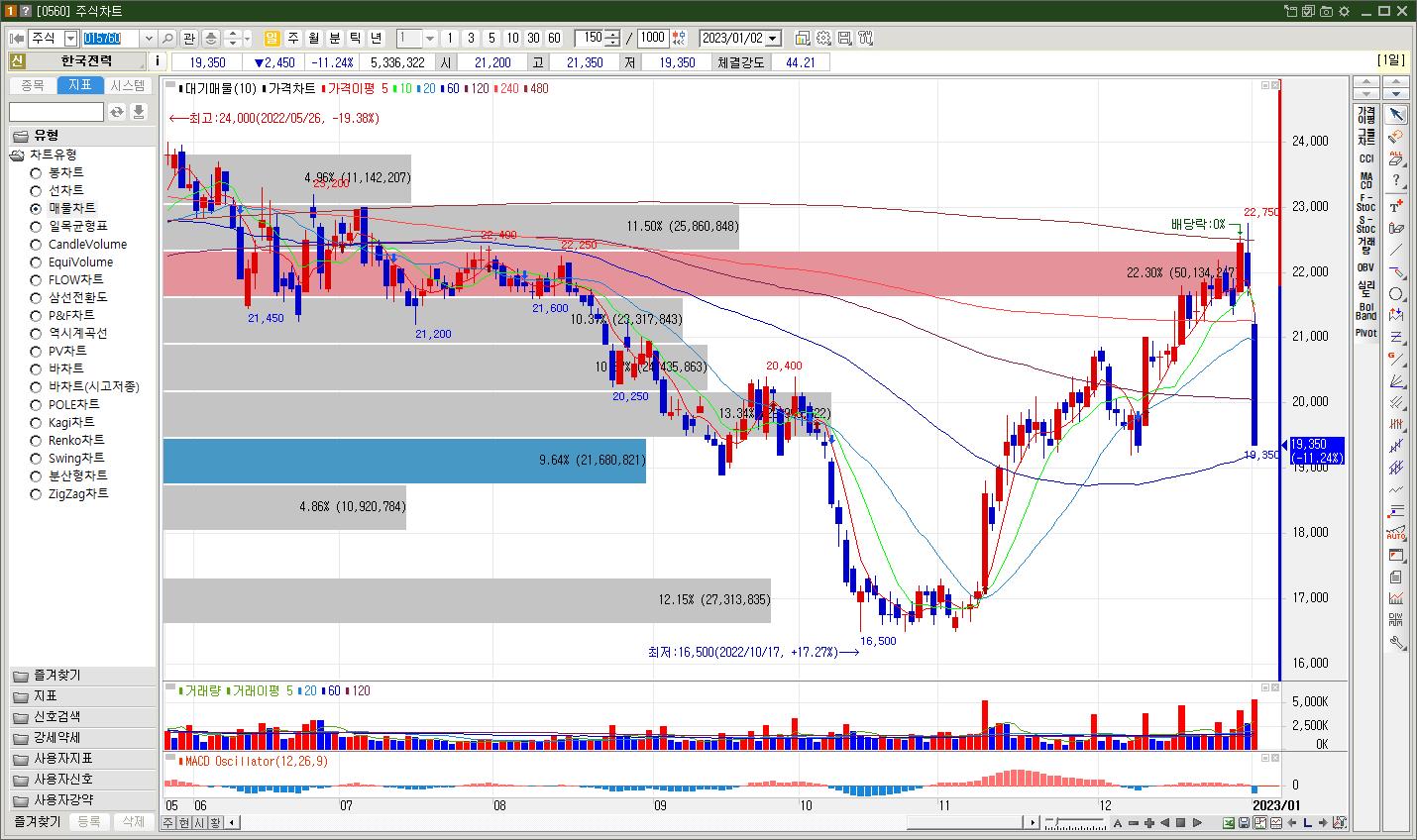The image size is (1417, 840).
Task: Click the chart zoom-in plus icon
Action: point(1148,823)
